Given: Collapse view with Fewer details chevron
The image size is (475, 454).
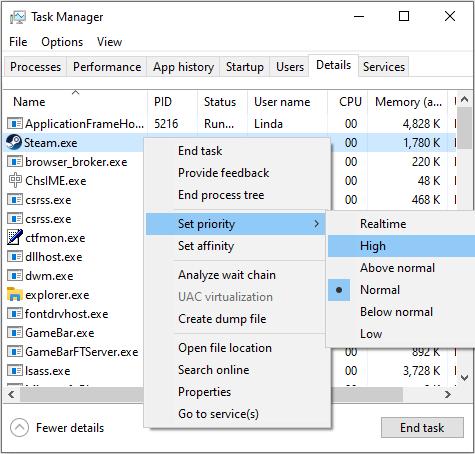Looking at the screenshot, I should [x=19, y=427].
